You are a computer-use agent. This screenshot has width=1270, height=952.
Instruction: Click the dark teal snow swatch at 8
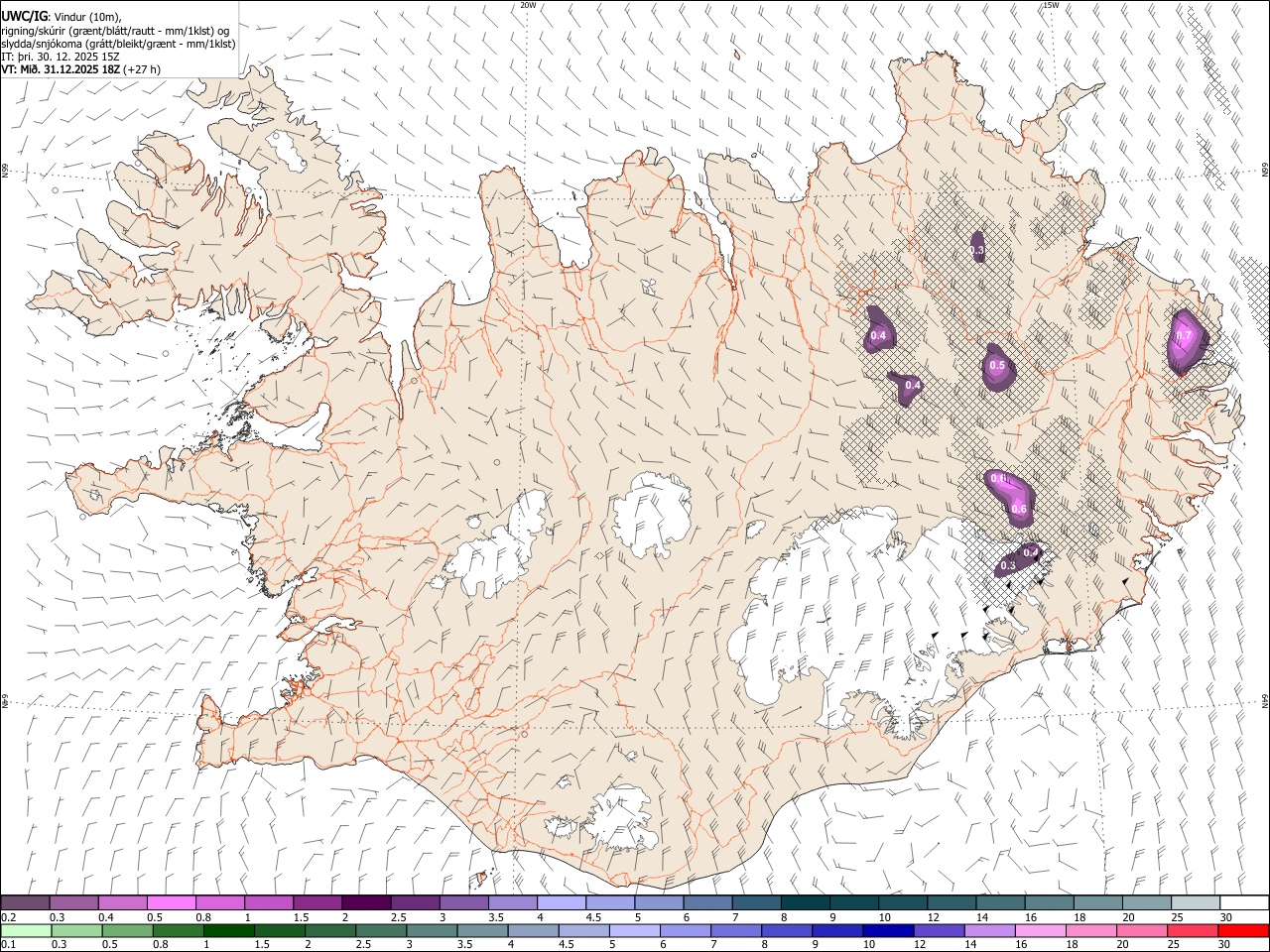click(x=806, y=902)
